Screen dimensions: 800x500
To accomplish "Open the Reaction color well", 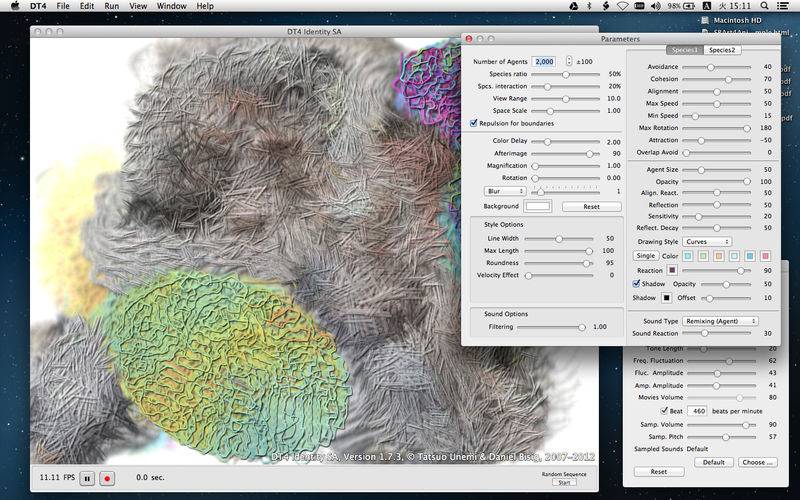I will (672, 270).
